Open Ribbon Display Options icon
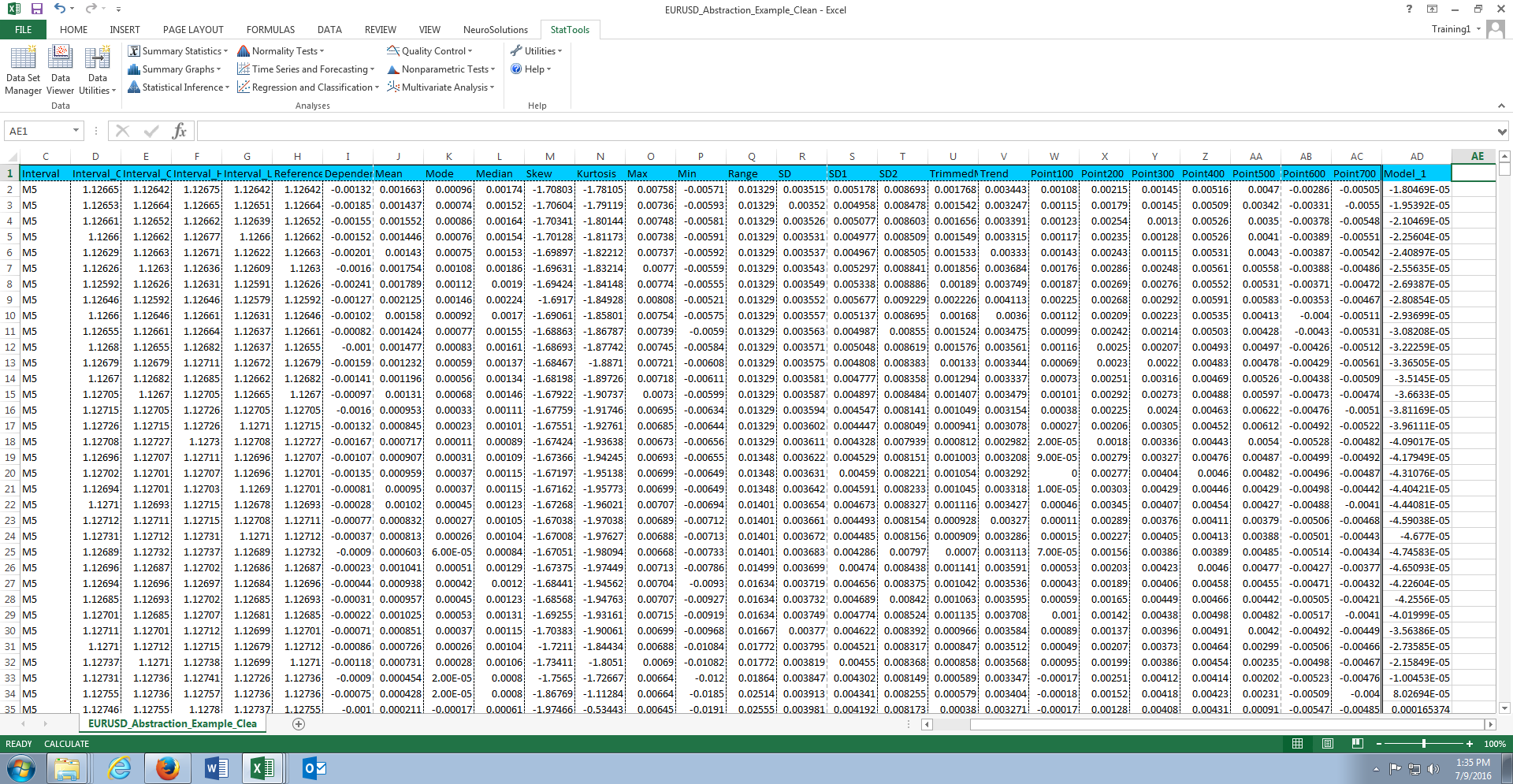Screen dimensions: 1513x784 [1432, 9]
